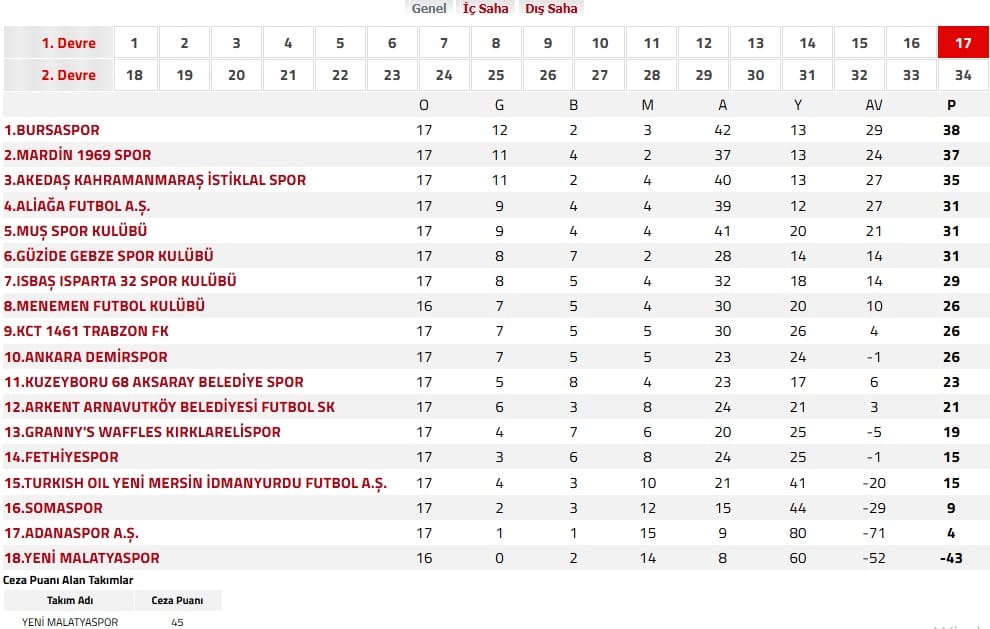Viewport: 990px width, 629px height.
Task: Click Fethiyespor in the standings
Action: coord(61,457)
